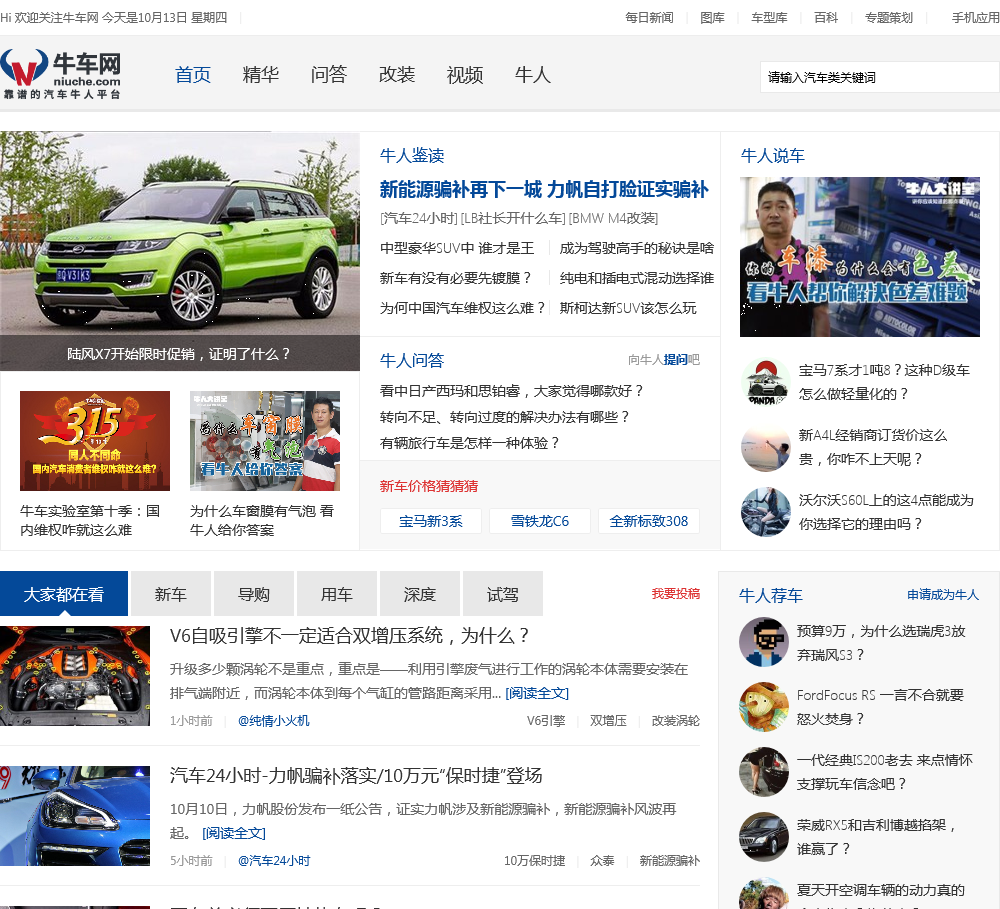Open question 转向不足、转向过度的解决办法

coord(504,417)
